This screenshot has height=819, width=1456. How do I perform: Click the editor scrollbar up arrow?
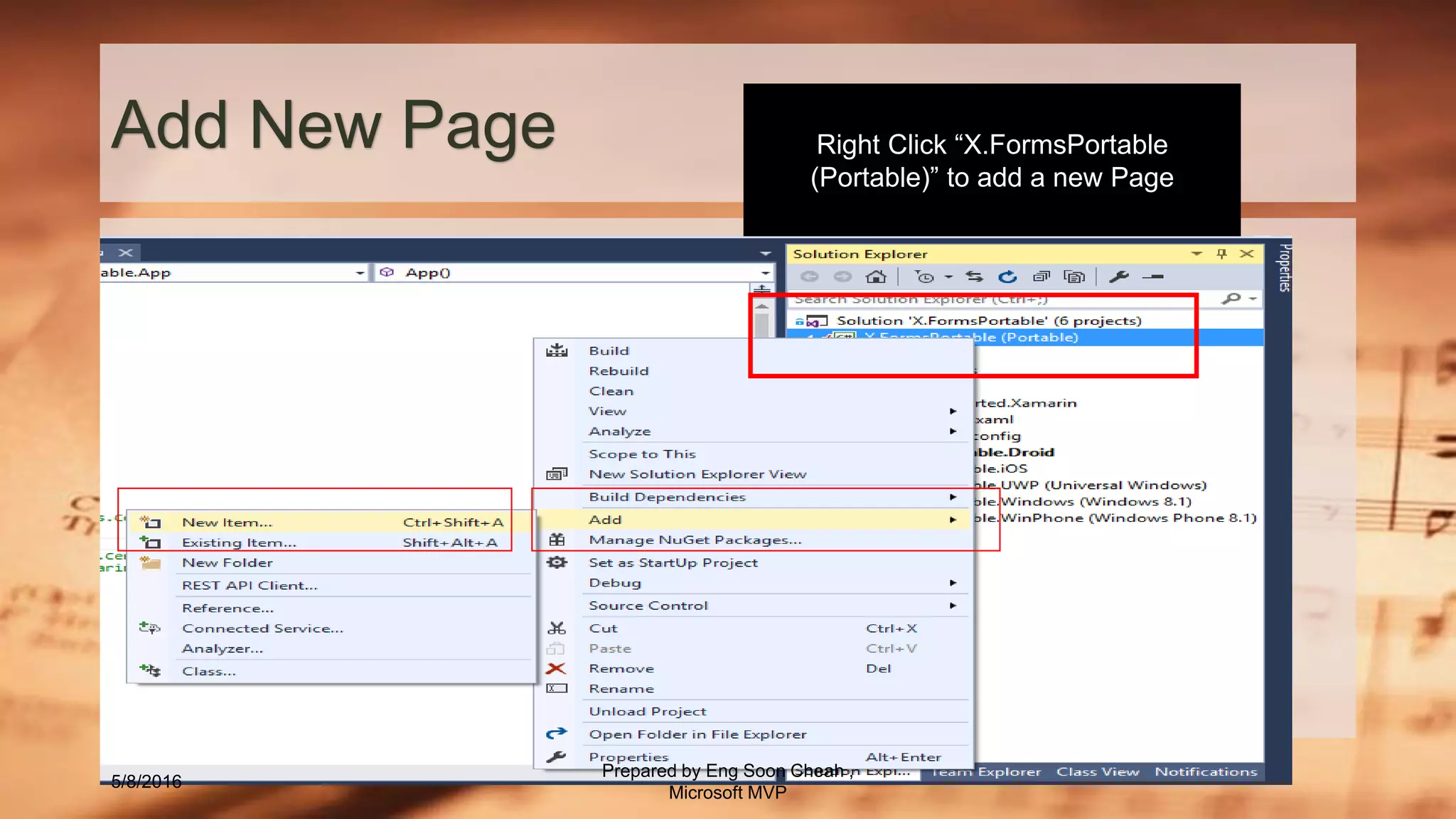tap(761, 306)
